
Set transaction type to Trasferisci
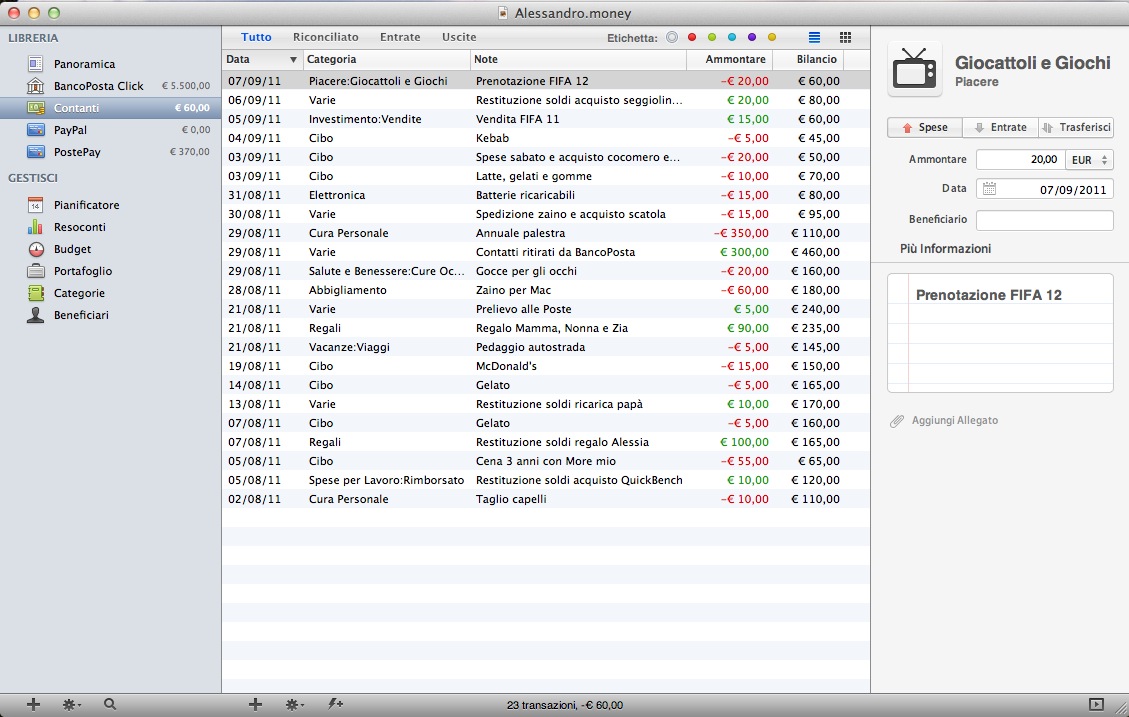(x=1076, y=127)
